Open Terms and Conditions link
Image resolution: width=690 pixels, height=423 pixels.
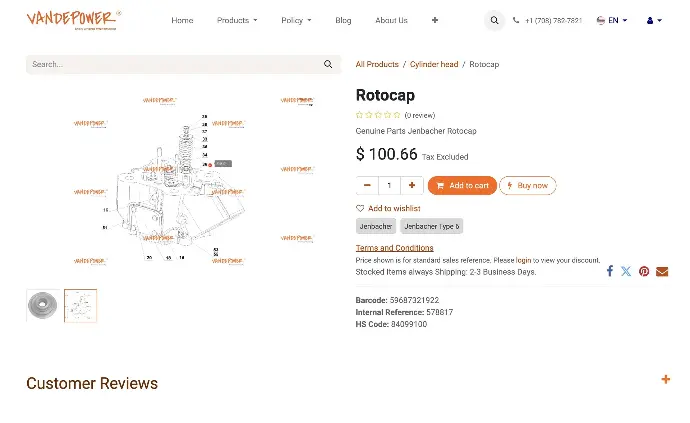point(394,248)
